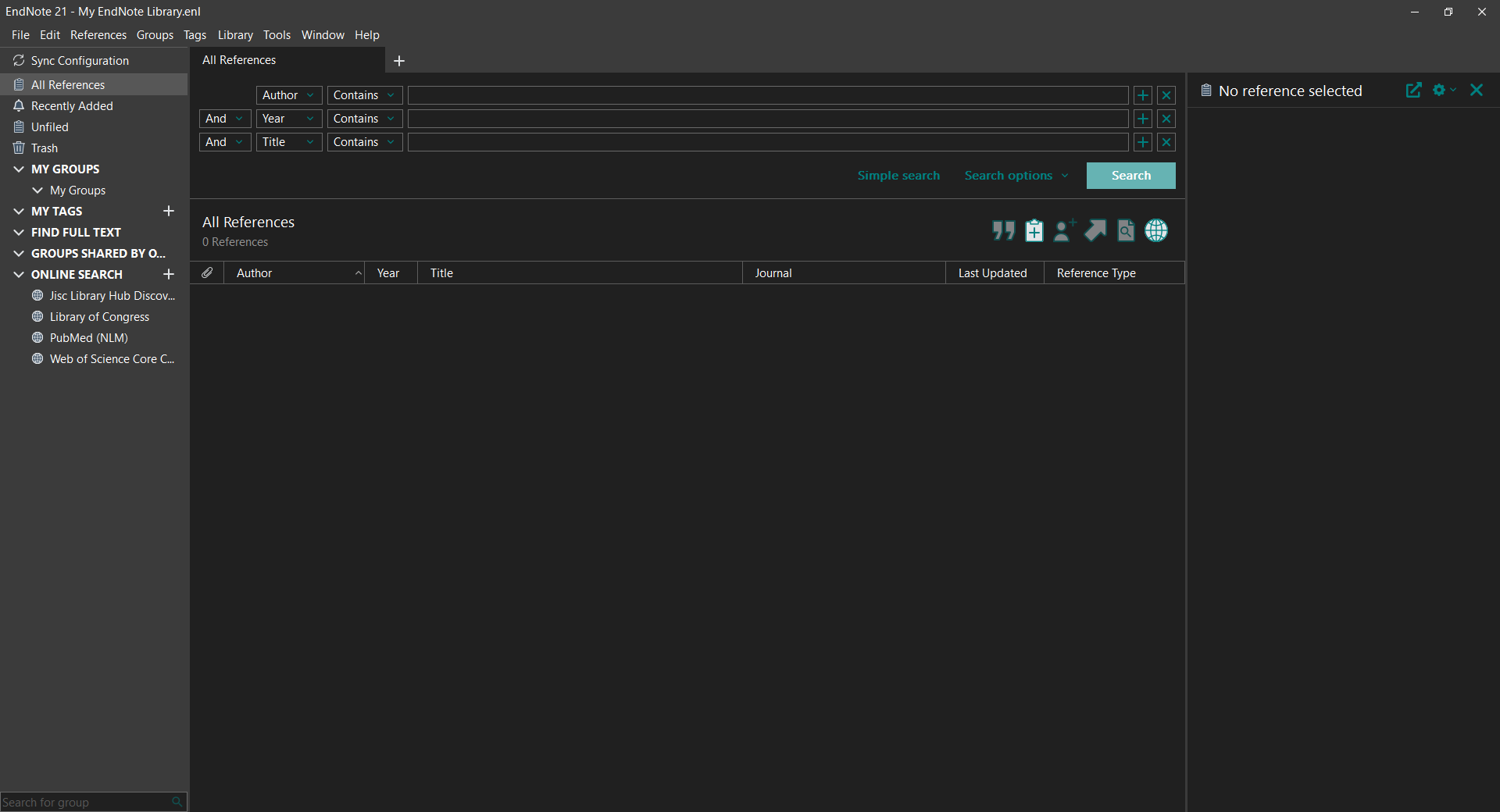This screenshot has width=1500, height=812.
Task: Open PubMed (NLM) online search
Action: [x=80, y=337]
